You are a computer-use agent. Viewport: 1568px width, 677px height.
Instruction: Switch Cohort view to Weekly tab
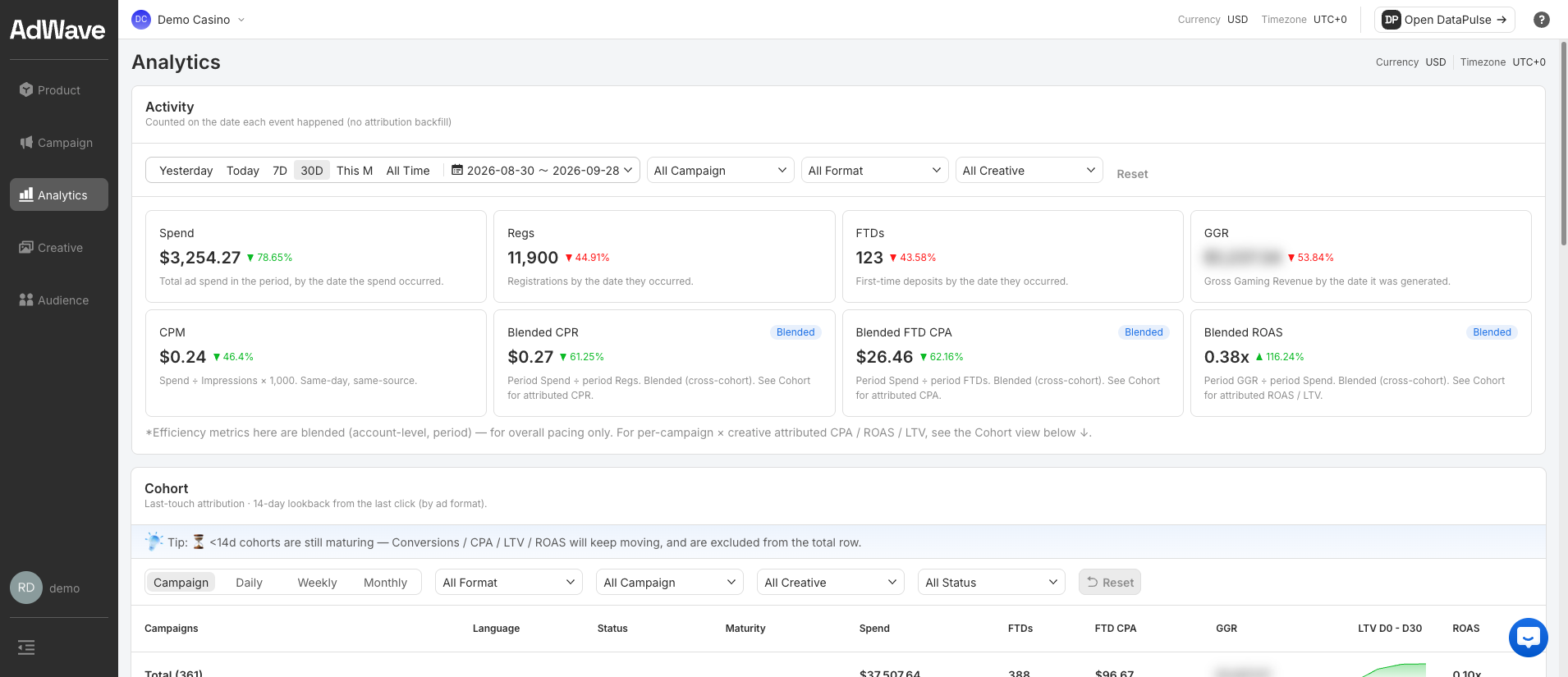[x=317, y=582]
